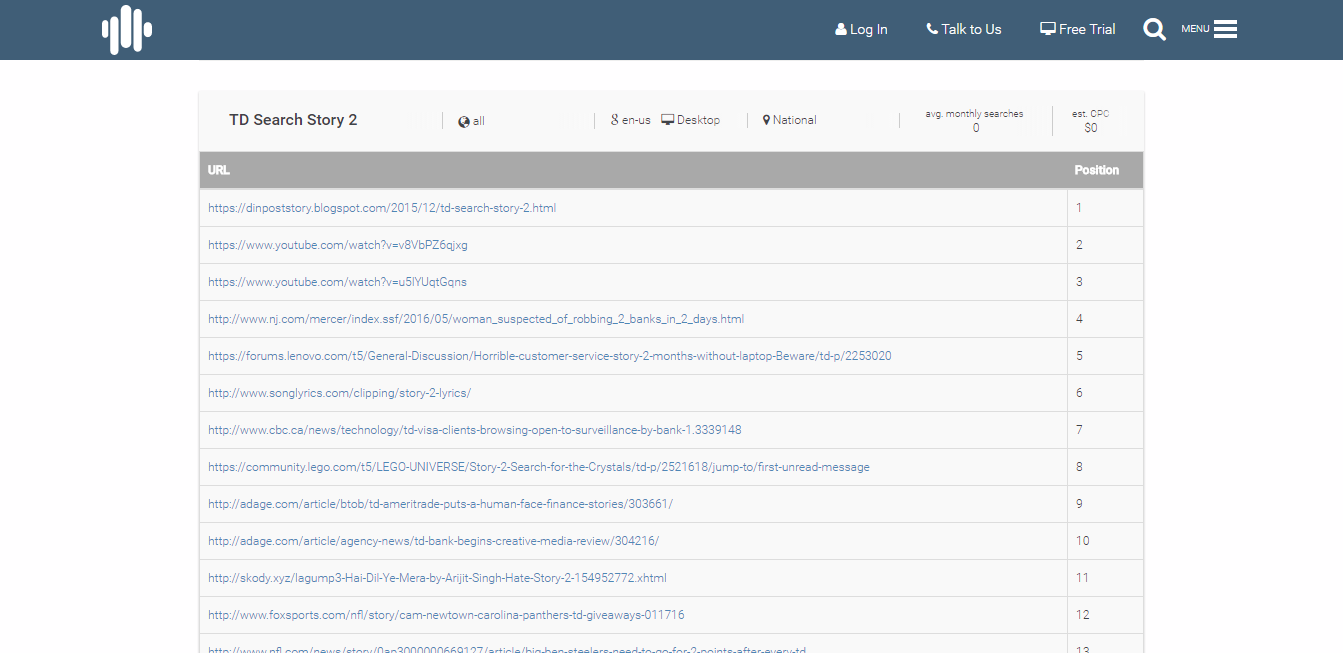1343x653 pixels.
Task: Click position 4 cell
Action: pos(1105,319)
